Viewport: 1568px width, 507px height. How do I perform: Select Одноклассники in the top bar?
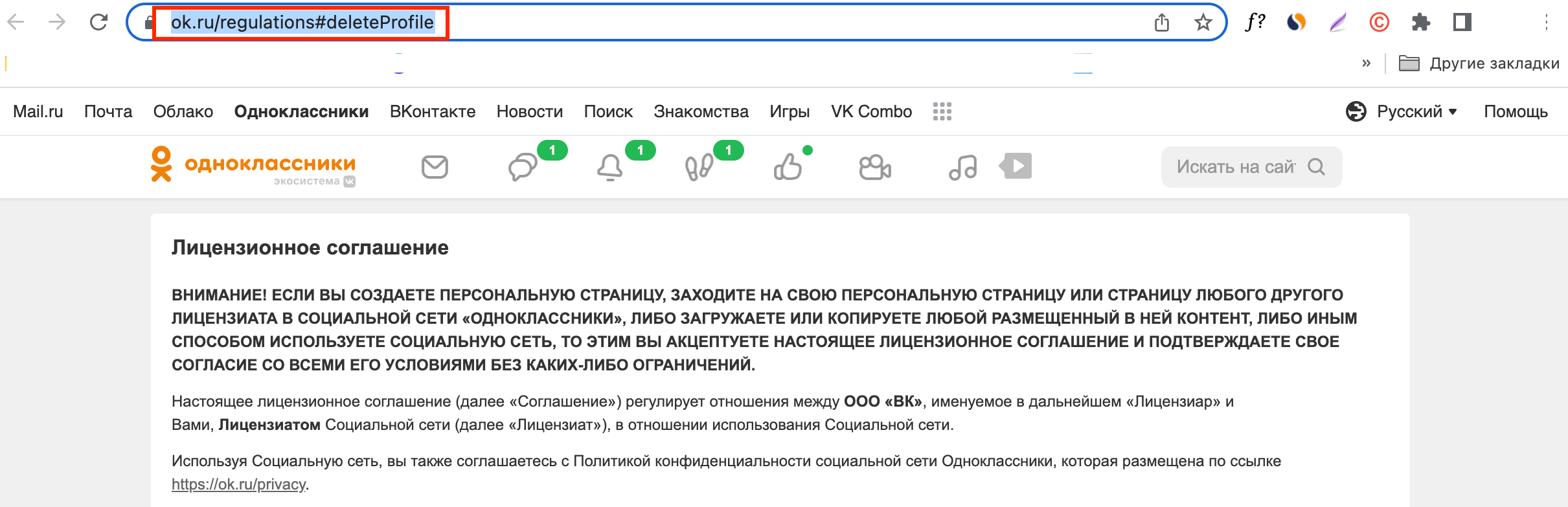[x=302, y=111]
